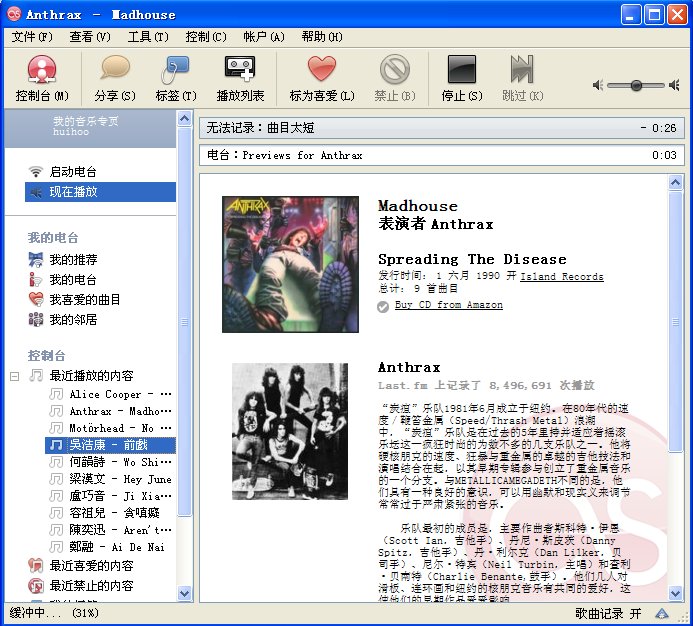Stop playback with the 停止 button
The width and height of the screenshot is (693, 626).
point(461,78)
